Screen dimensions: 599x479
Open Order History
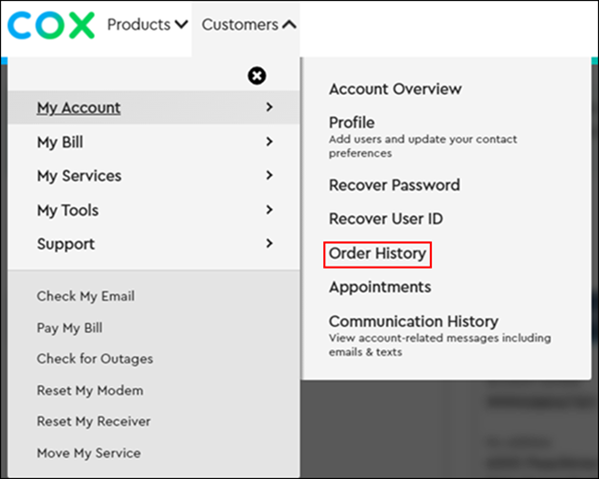(377, 254)
